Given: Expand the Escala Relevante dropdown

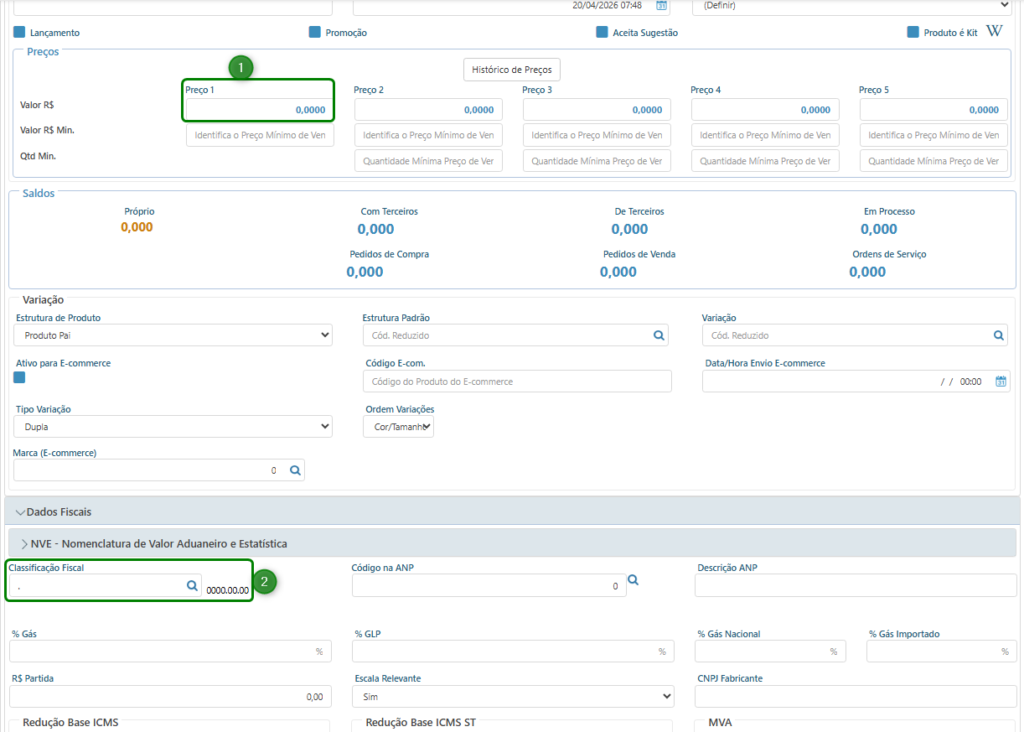Looking at the screenshot, I should click(513, 696).
